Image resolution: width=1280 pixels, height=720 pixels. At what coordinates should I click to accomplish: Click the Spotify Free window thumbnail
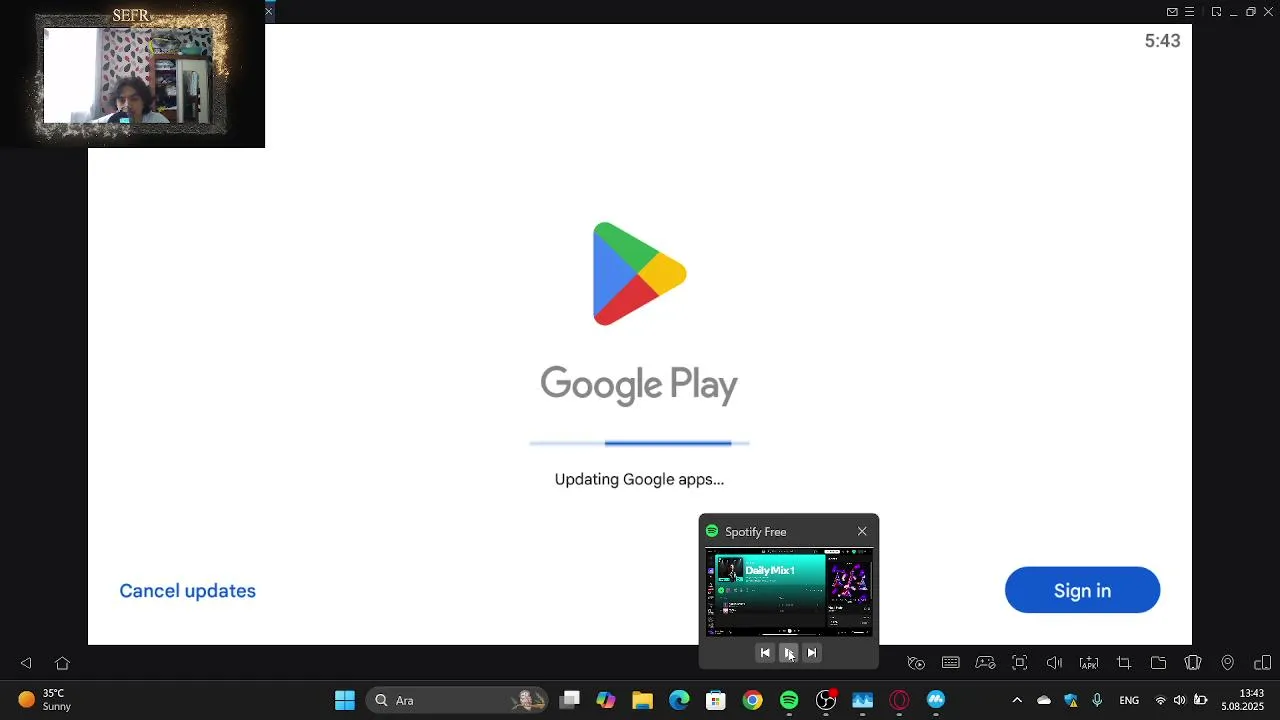[x=789, y=592]
